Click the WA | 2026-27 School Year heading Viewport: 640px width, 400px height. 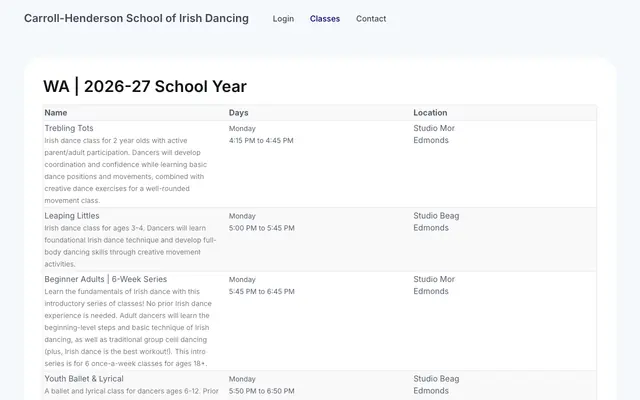[145, 87]
